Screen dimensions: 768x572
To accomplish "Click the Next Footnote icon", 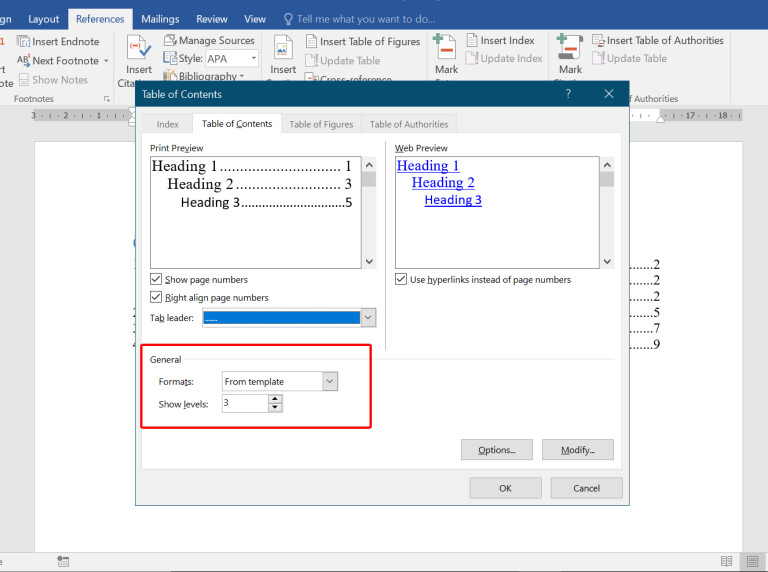I will pos(23,60).
